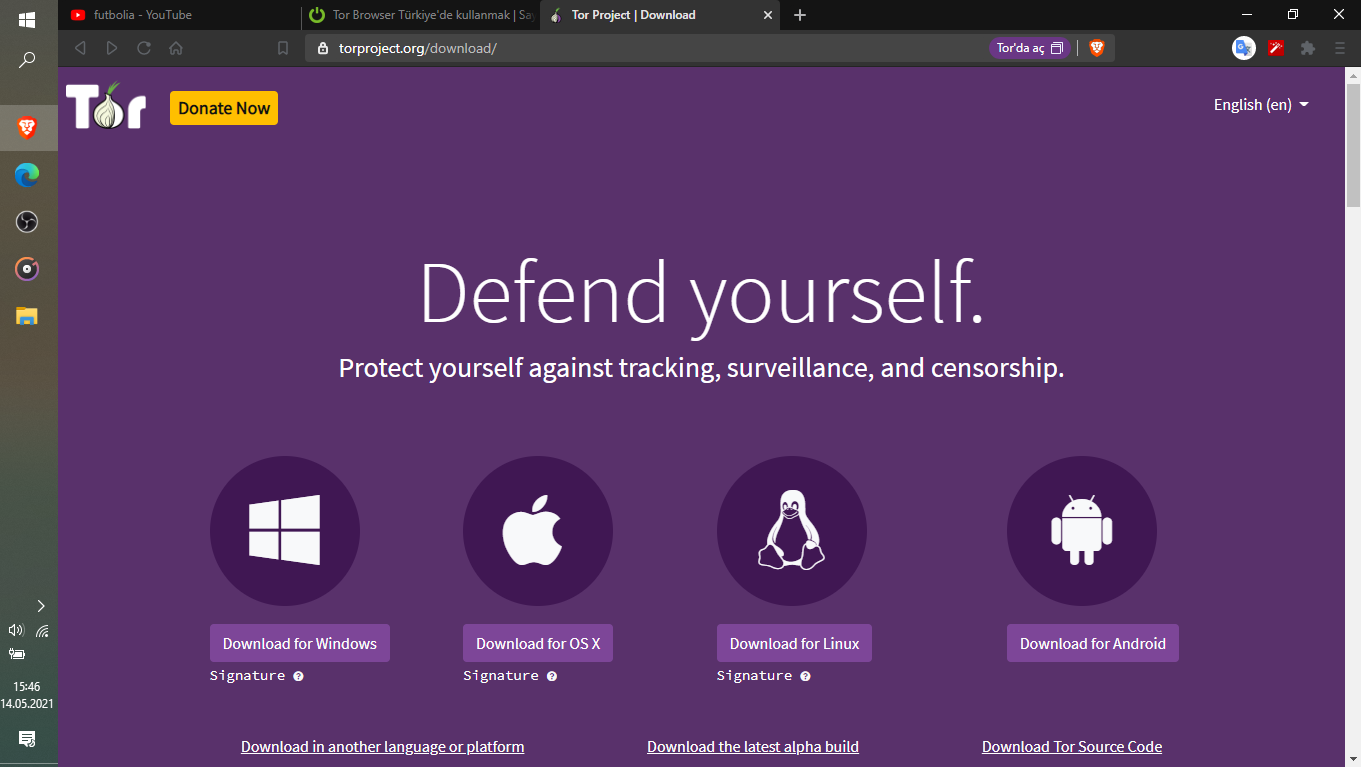Viewport: 1361px width, 767px height.
Task: Go to the browser home page
Action: [176, 48]
